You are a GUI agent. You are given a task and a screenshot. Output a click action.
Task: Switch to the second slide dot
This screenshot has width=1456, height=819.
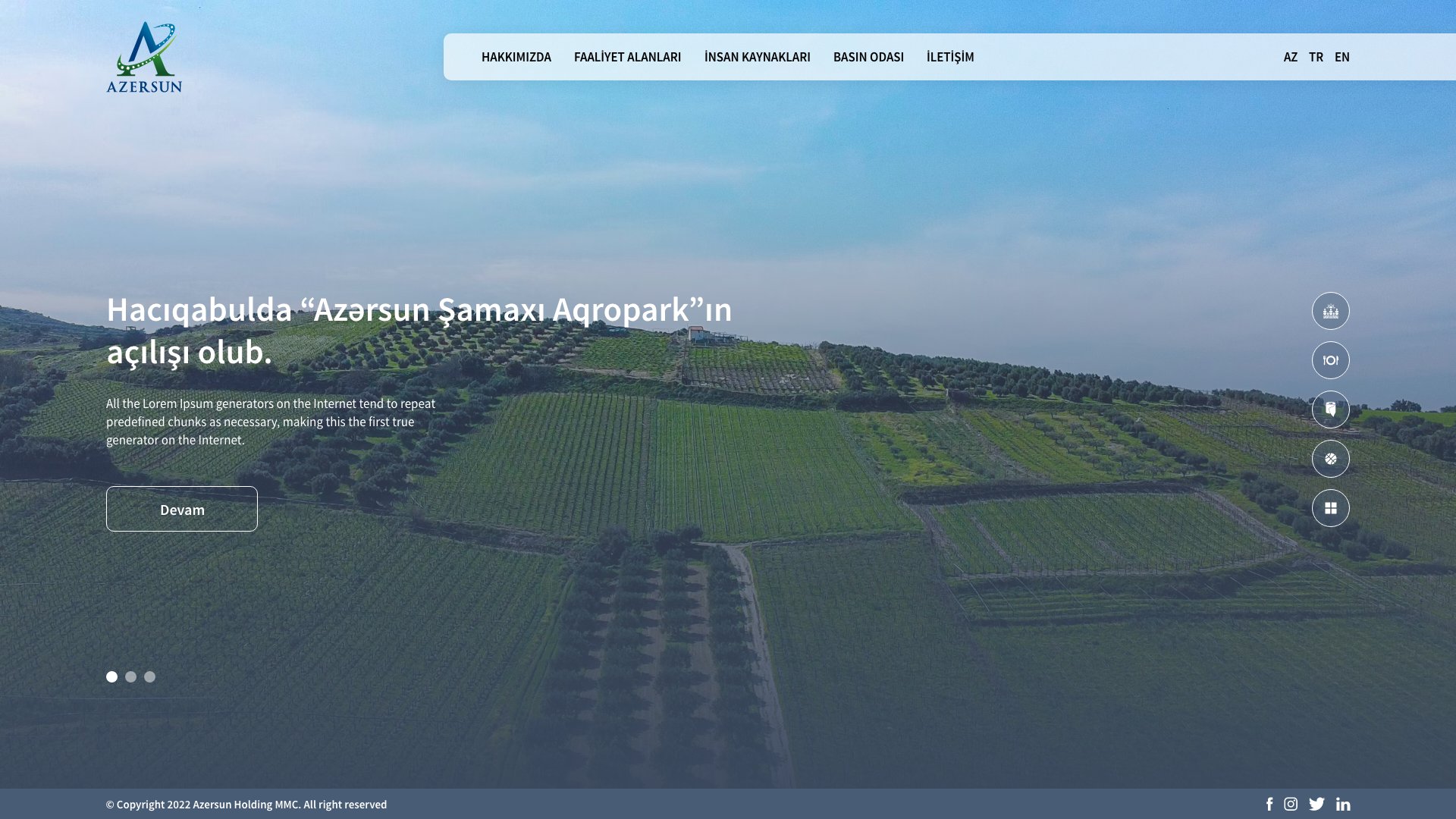[130, 676]
